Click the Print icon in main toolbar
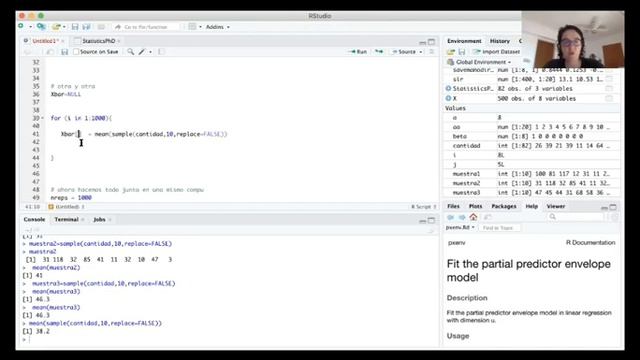The width and height of the screenshot is (640, 360). [101, 27]
